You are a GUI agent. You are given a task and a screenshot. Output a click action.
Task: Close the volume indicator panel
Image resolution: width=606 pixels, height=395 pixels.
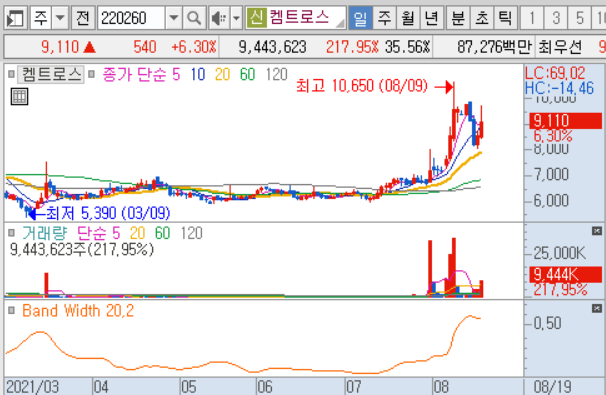click(x=597, y=231)
